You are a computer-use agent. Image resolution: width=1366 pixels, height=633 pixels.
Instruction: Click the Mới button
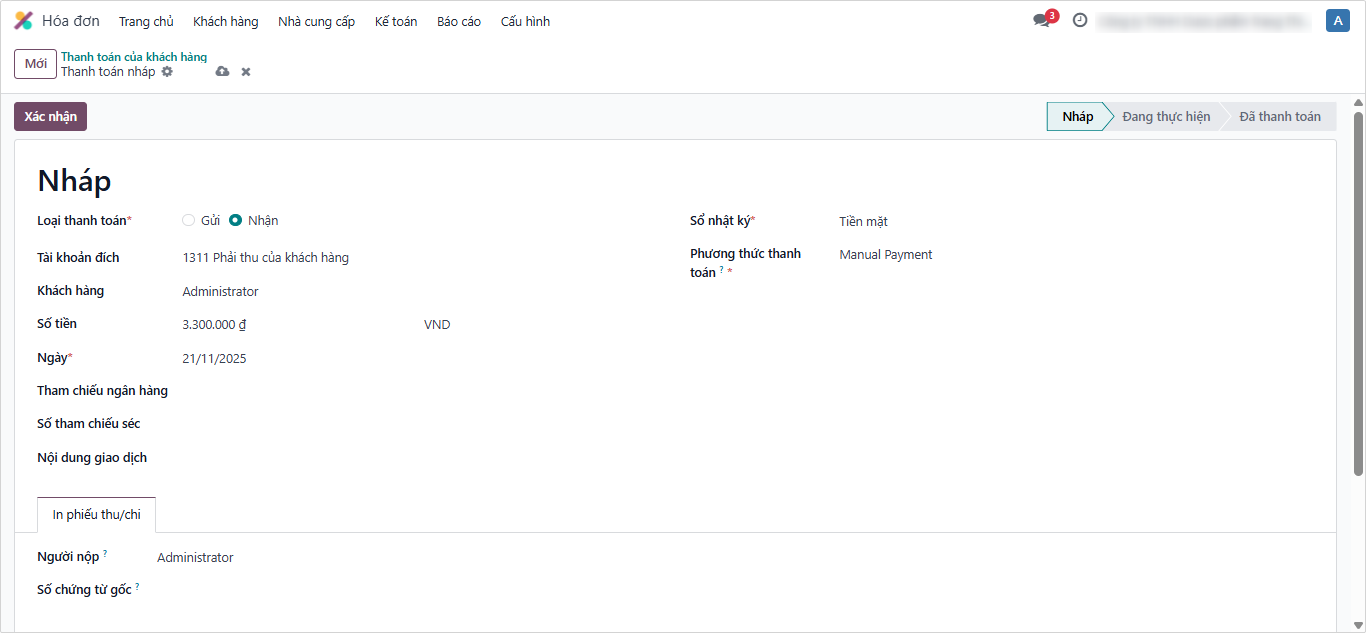[35, 64]
